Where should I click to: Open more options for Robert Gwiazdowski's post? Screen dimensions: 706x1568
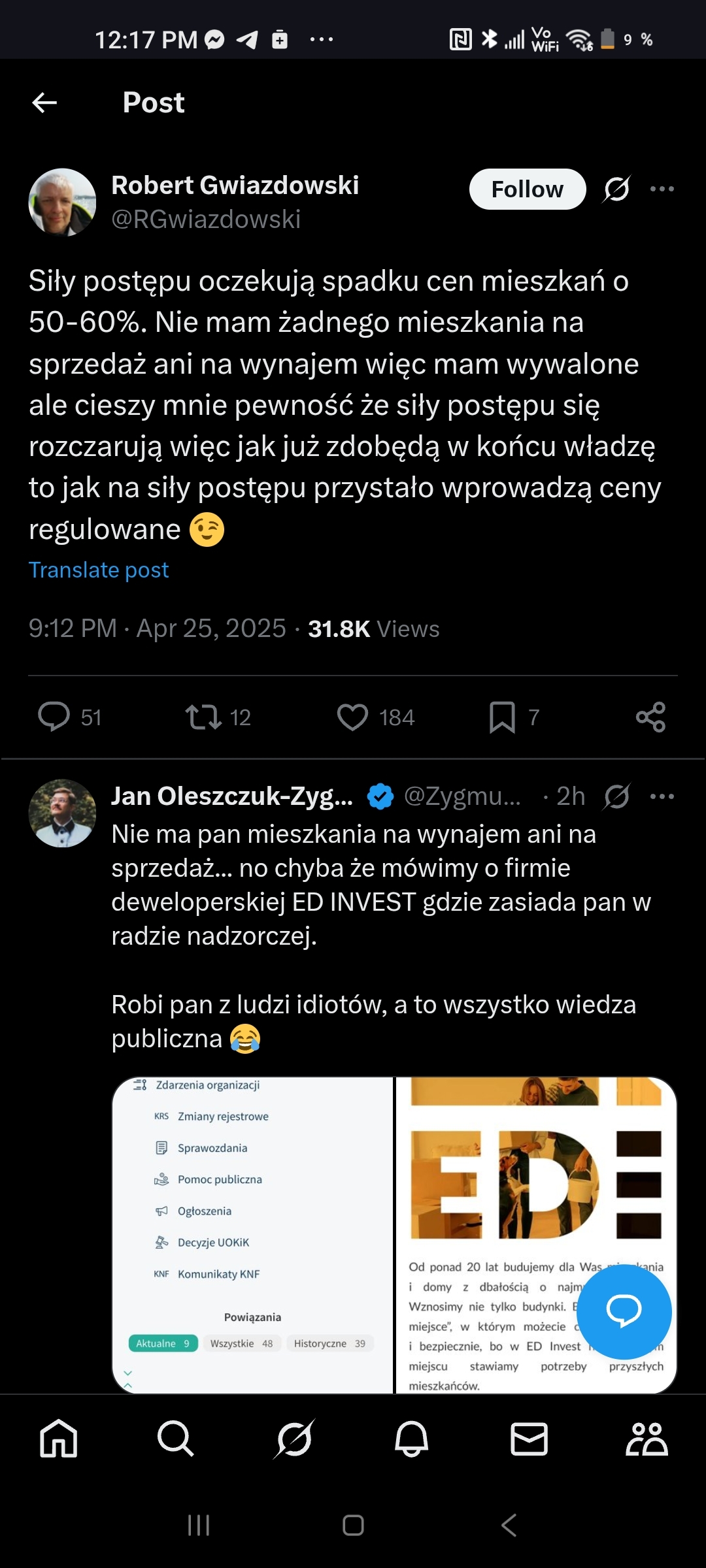click(662, 189)
